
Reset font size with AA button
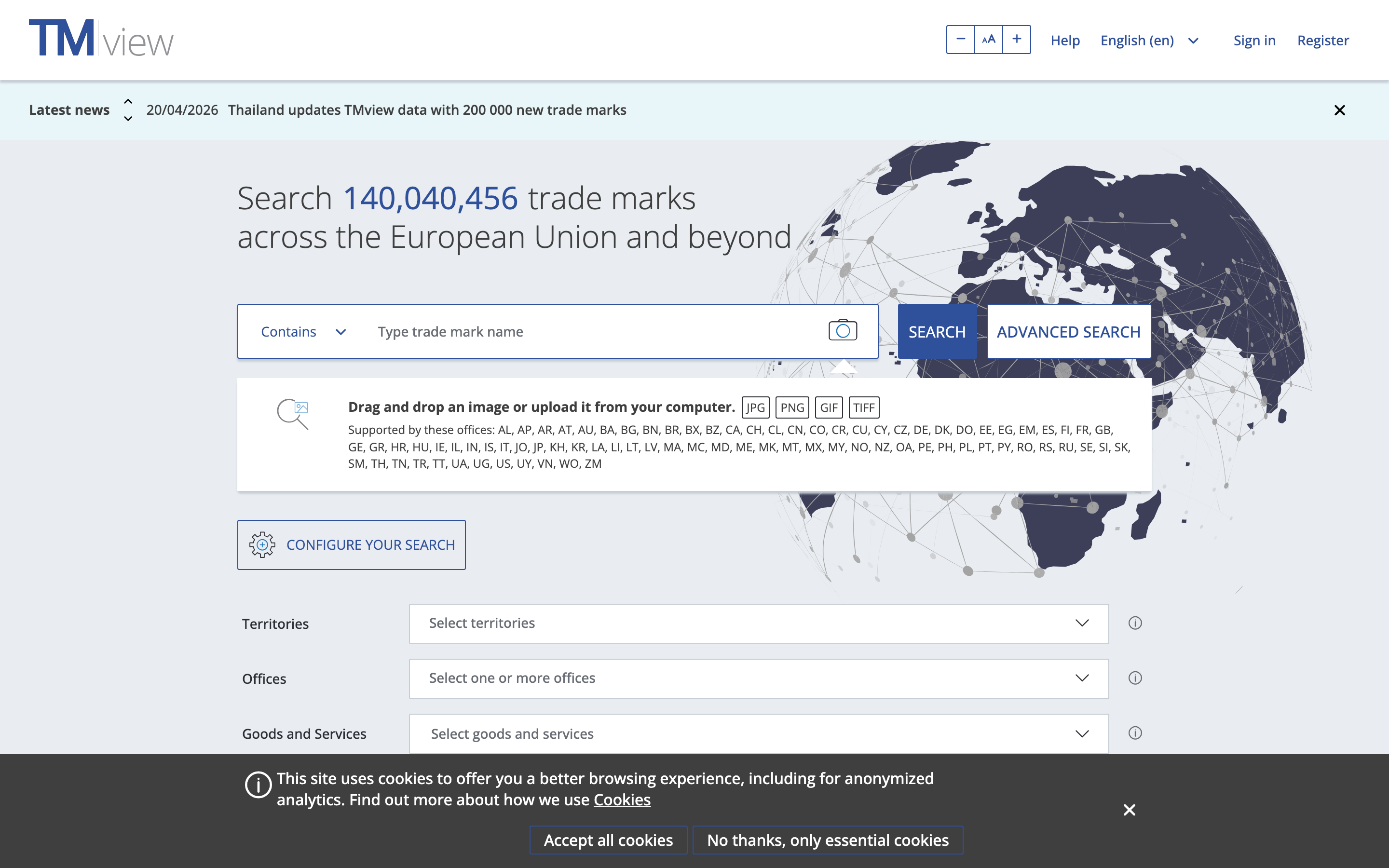tap(988, 40)
